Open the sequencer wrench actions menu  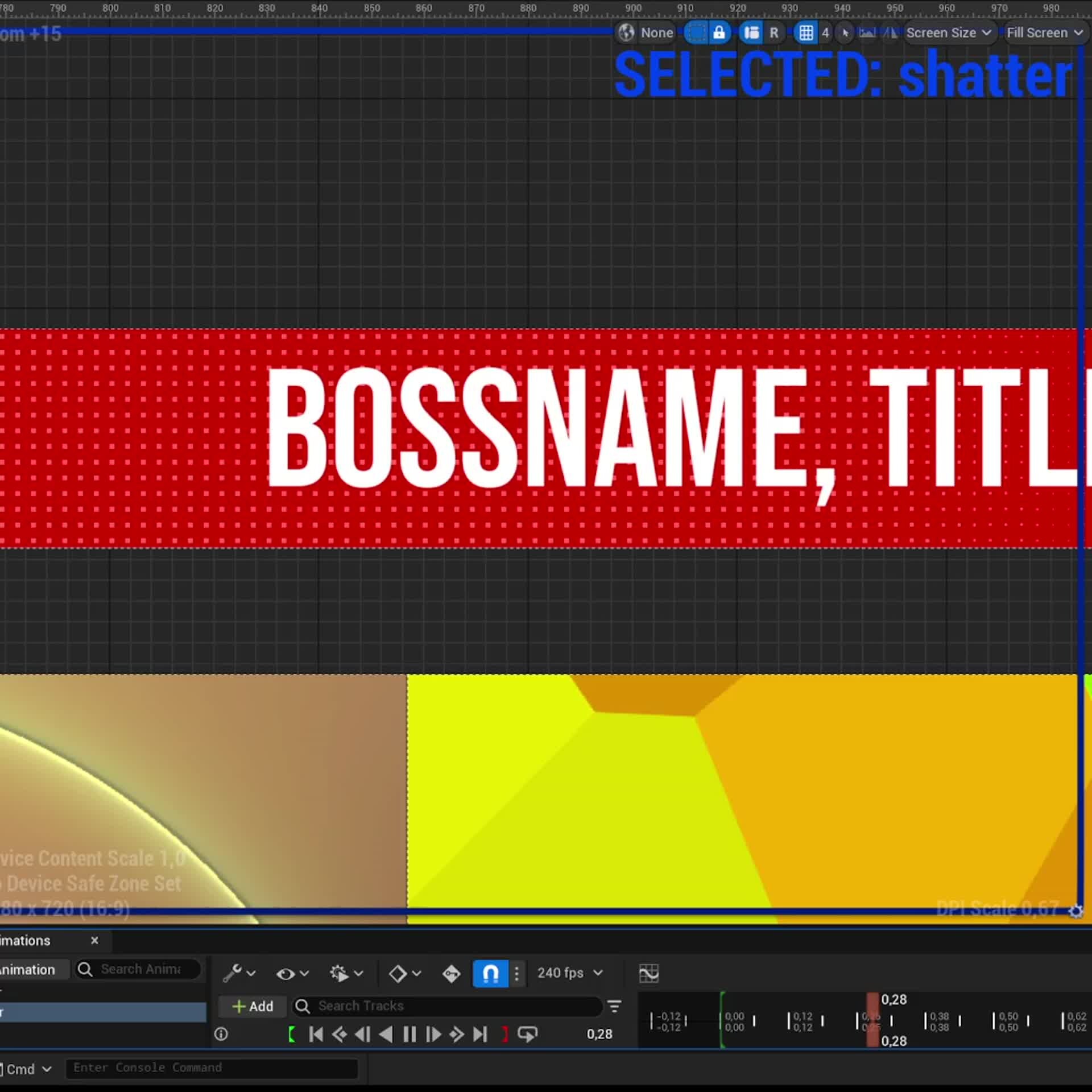(238, 973)
